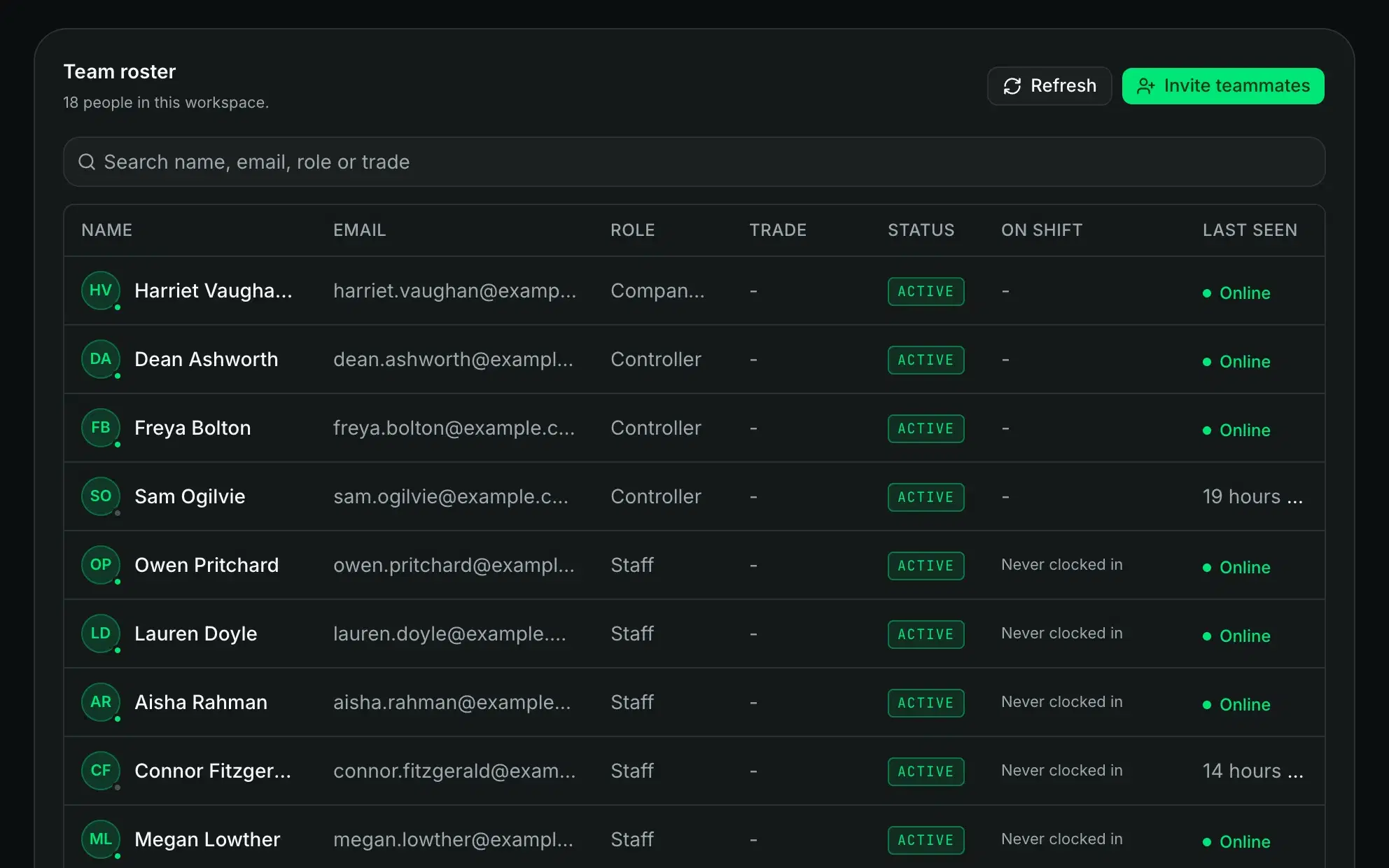Click Connor Fitzgerald's 14 hours last seen
This screenshot has height=868, width=1389.
point(1252,771)
